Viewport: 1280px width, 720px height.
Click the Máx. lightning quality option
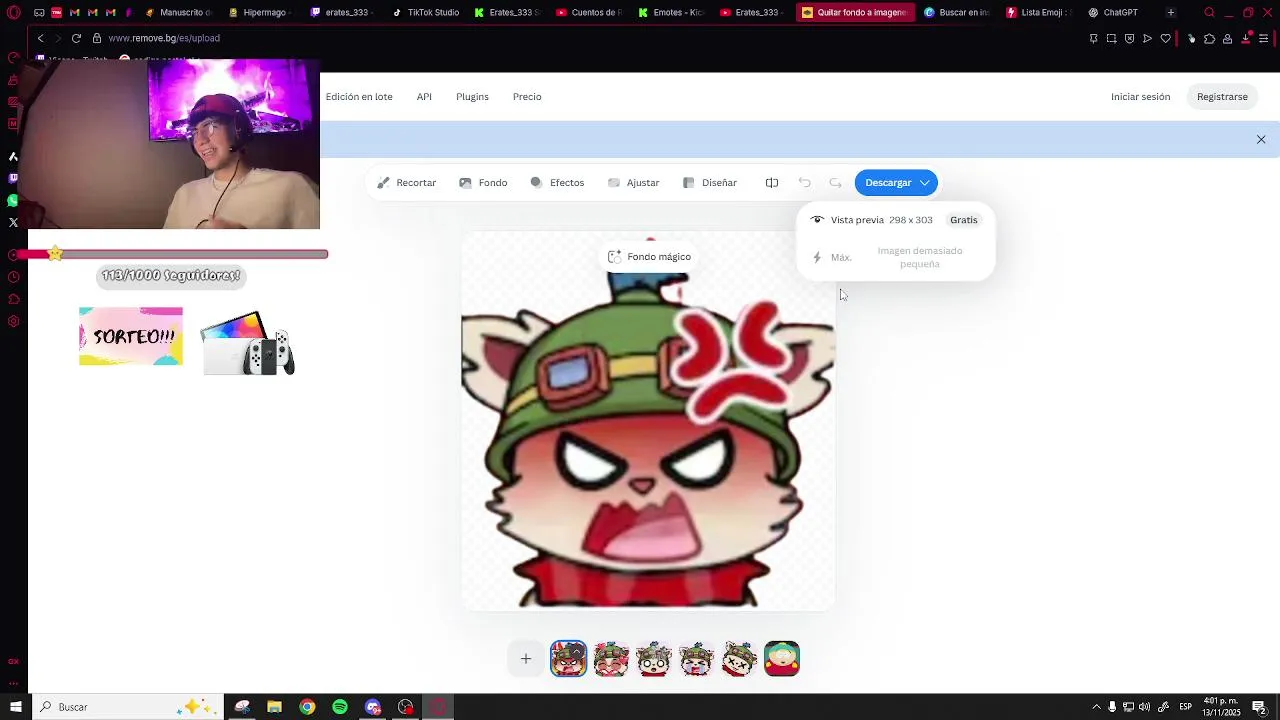[832, 257]
